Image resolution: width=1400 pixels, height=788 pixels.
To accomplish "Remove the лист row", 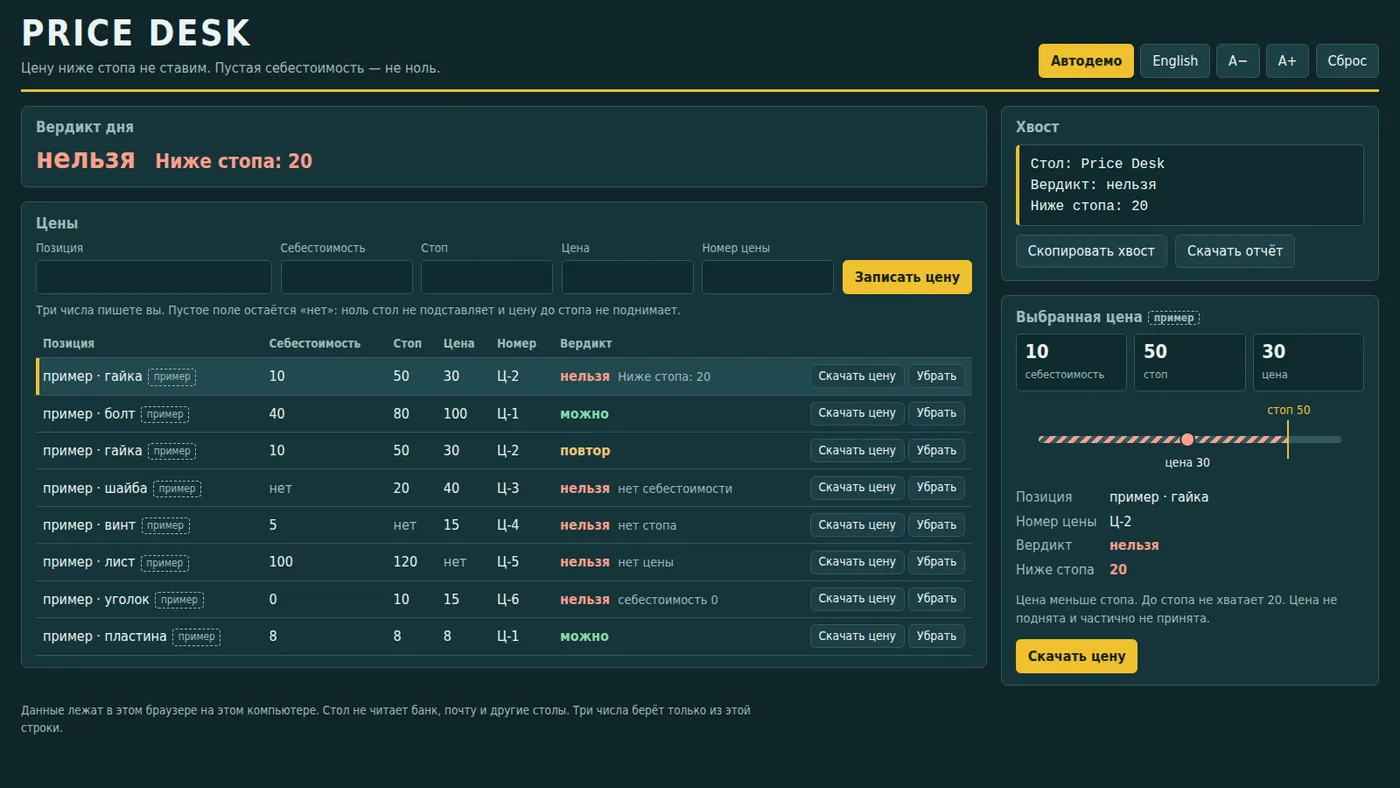I will tap(937, 562).
